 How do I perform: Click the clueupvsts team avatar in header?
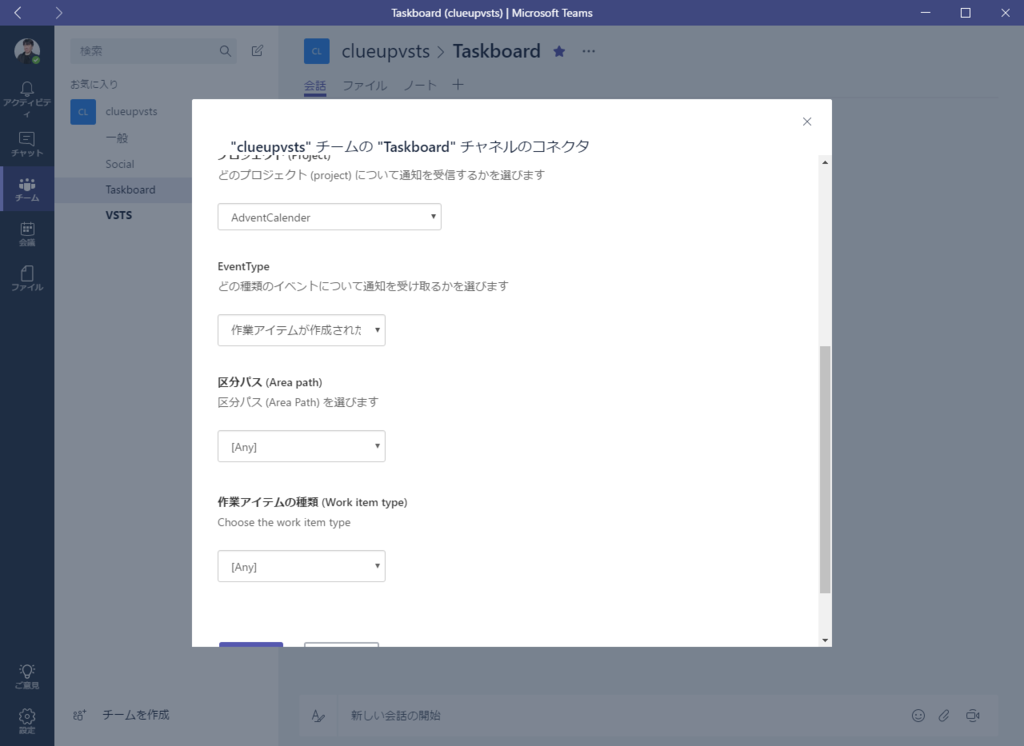(x=317, y=51)
